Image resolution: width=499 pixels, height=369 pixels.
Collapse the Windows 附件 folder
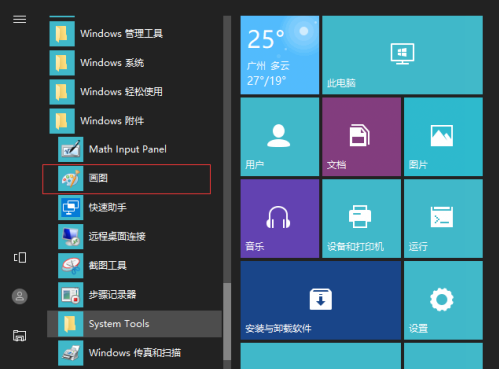(x=133, y=121)
